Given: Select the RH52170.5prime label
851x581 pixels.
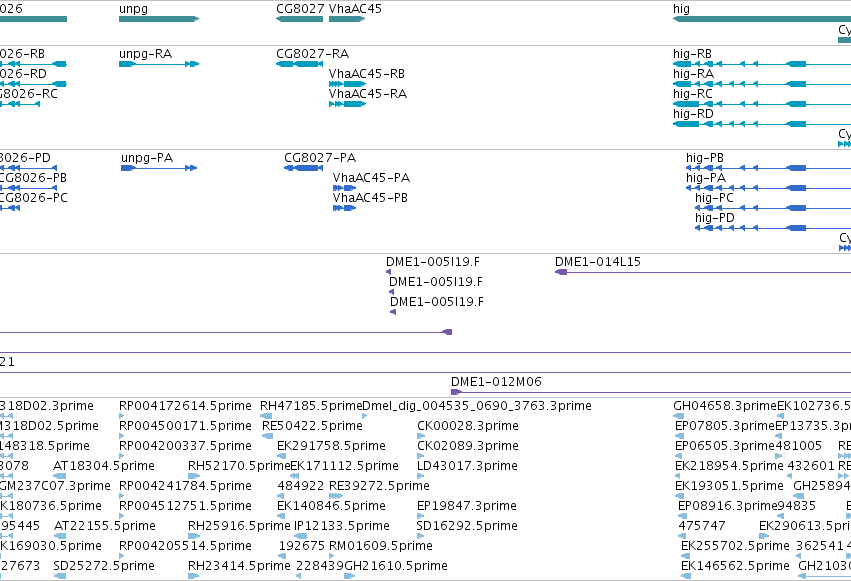Looking at the screenshot, I should pyautogui.click(x=239, y=466).
